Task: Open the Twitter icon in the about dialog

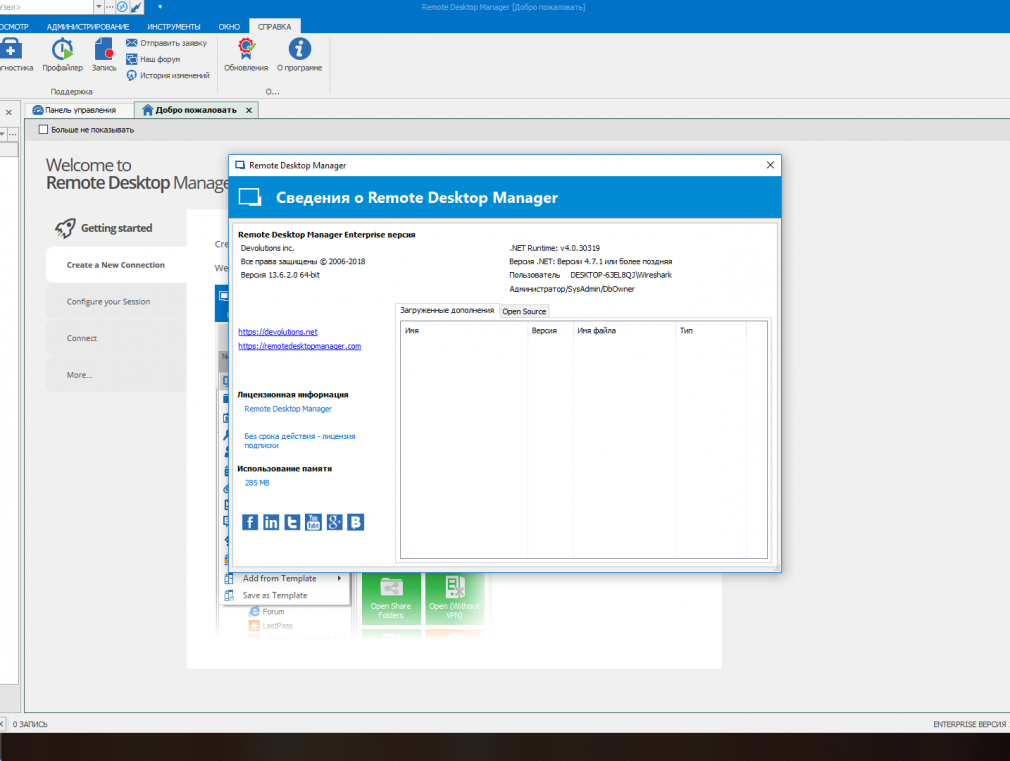Action: point(292,522)
